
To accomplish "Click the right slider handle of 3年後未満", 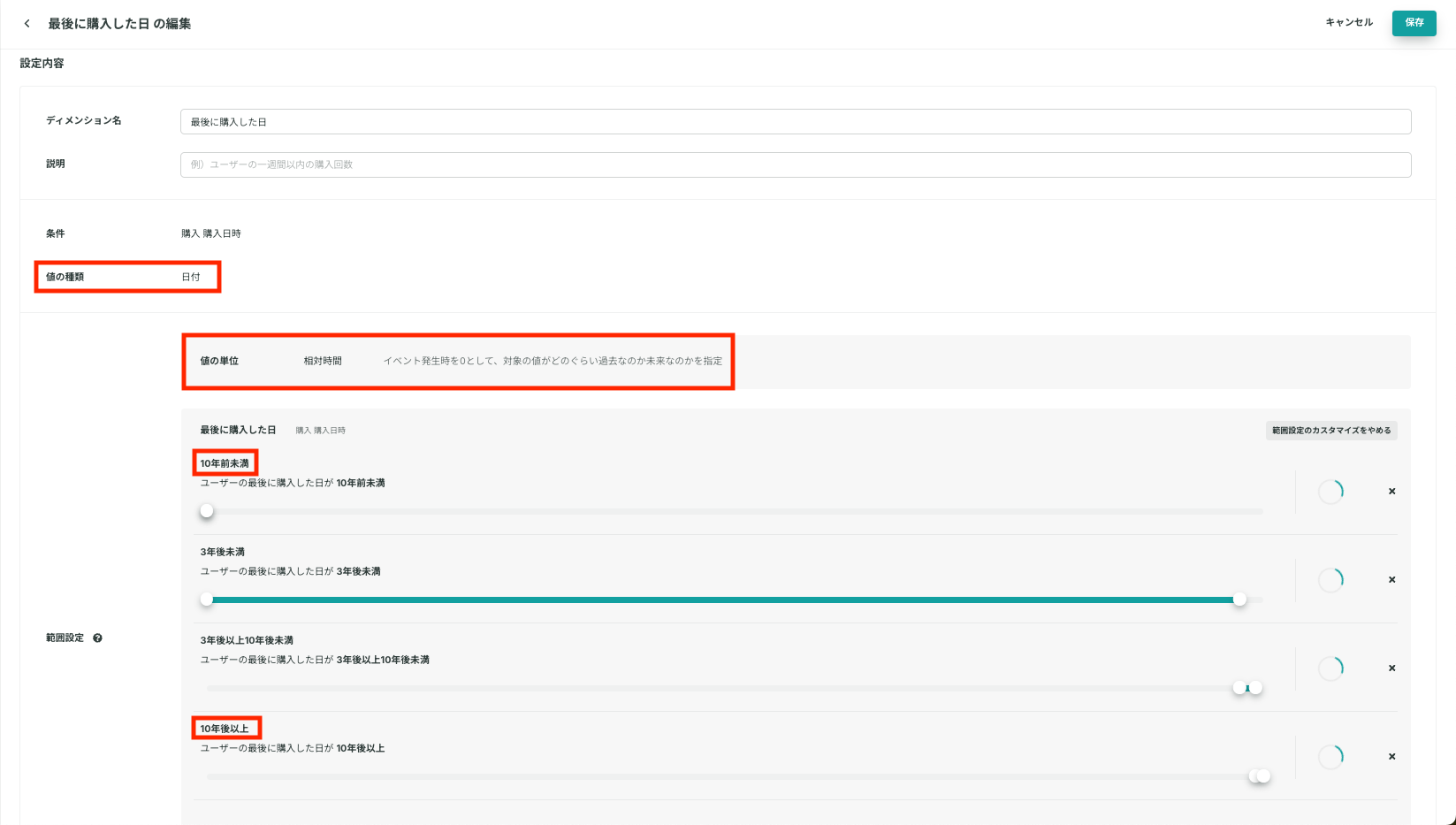I will point(1240,600).
